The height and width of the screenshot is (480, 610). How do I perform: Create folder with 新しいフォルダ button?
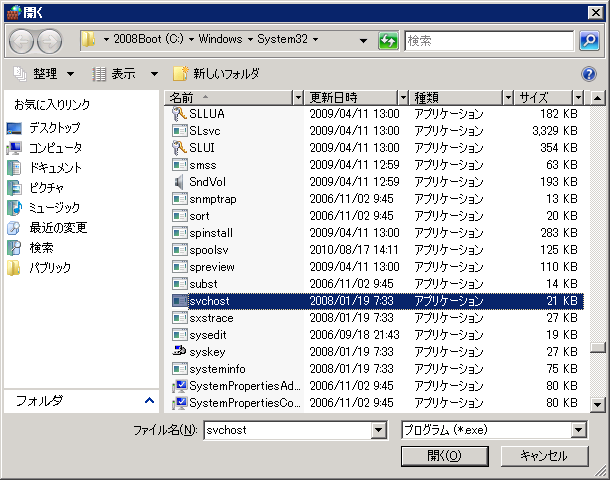tap(216, 74)
